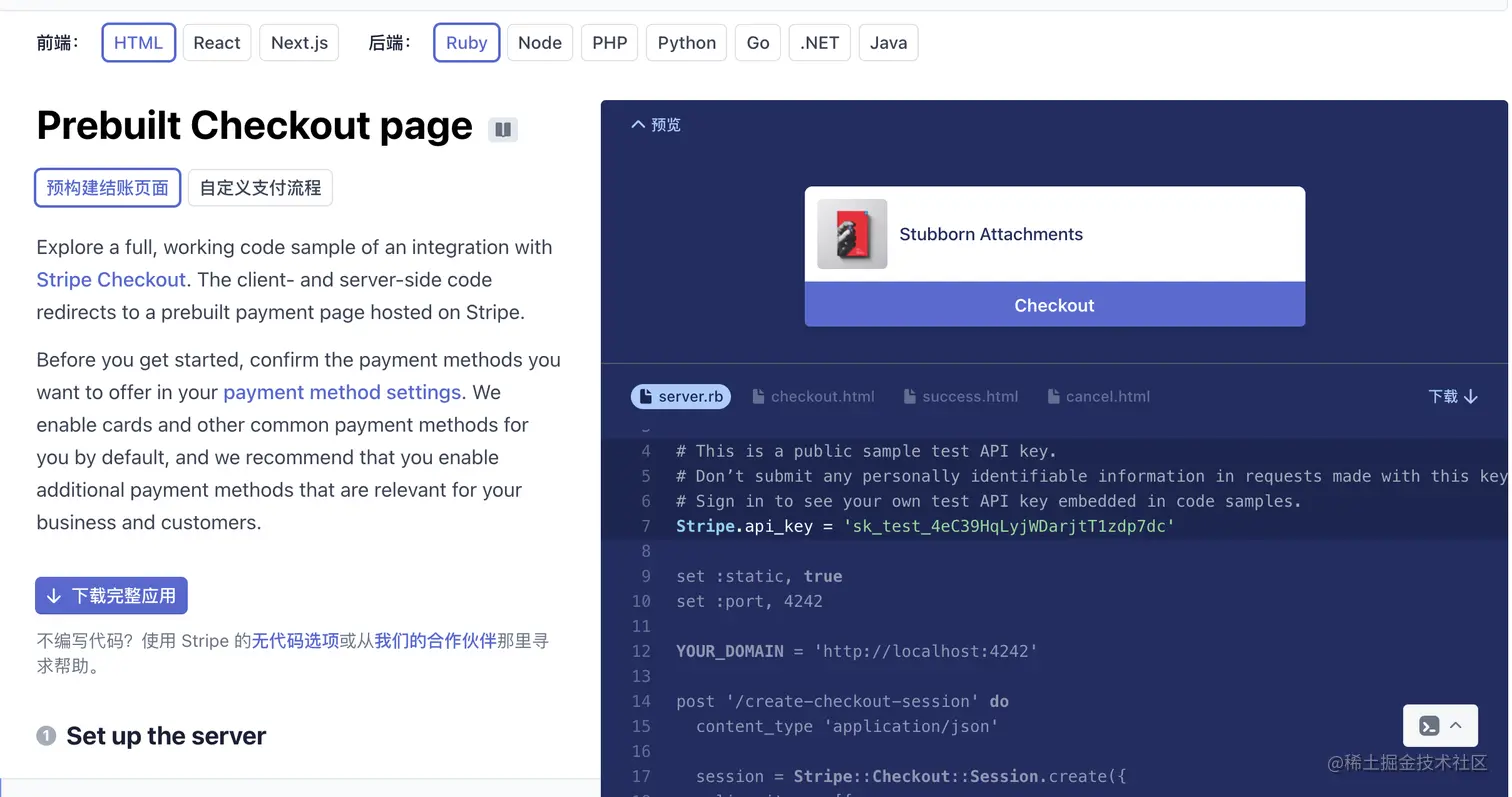Click the 下载 download code button

[1453, 397]
